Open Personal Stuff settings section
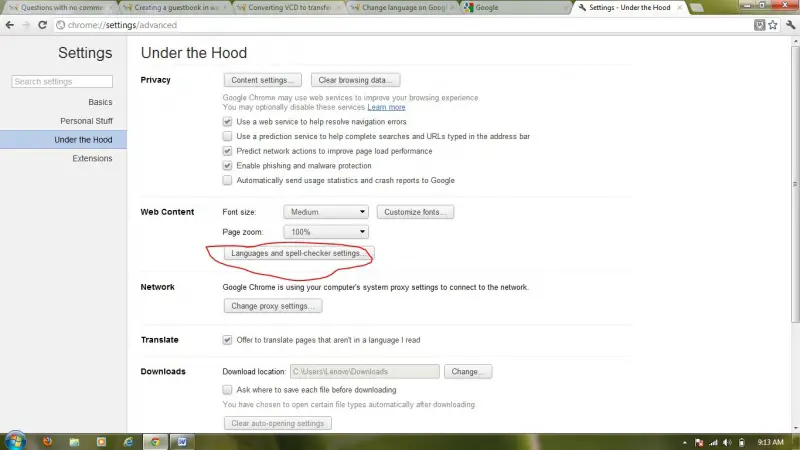Image resolution: width=800 pixels, height=450 pixels. click(86, 121)
